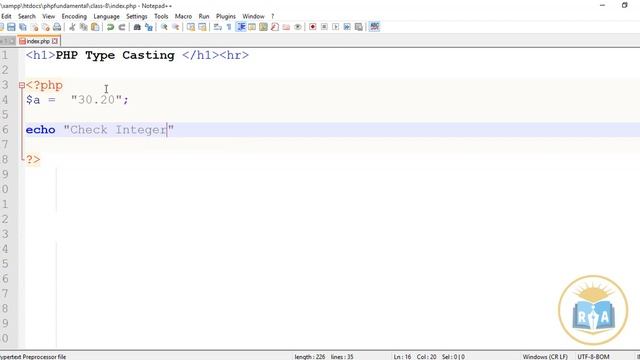Zoom in on the editor text
This screenshot has height=360, width=640.
tap(164, 27)
